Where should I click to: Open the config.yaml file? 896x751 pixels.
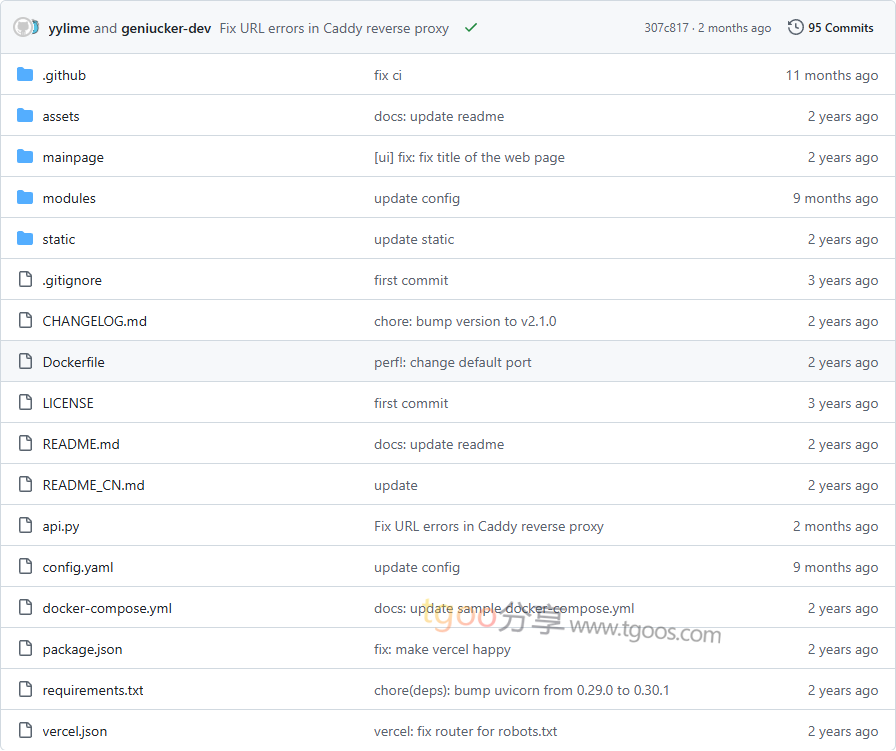click(x=78, y=567)
